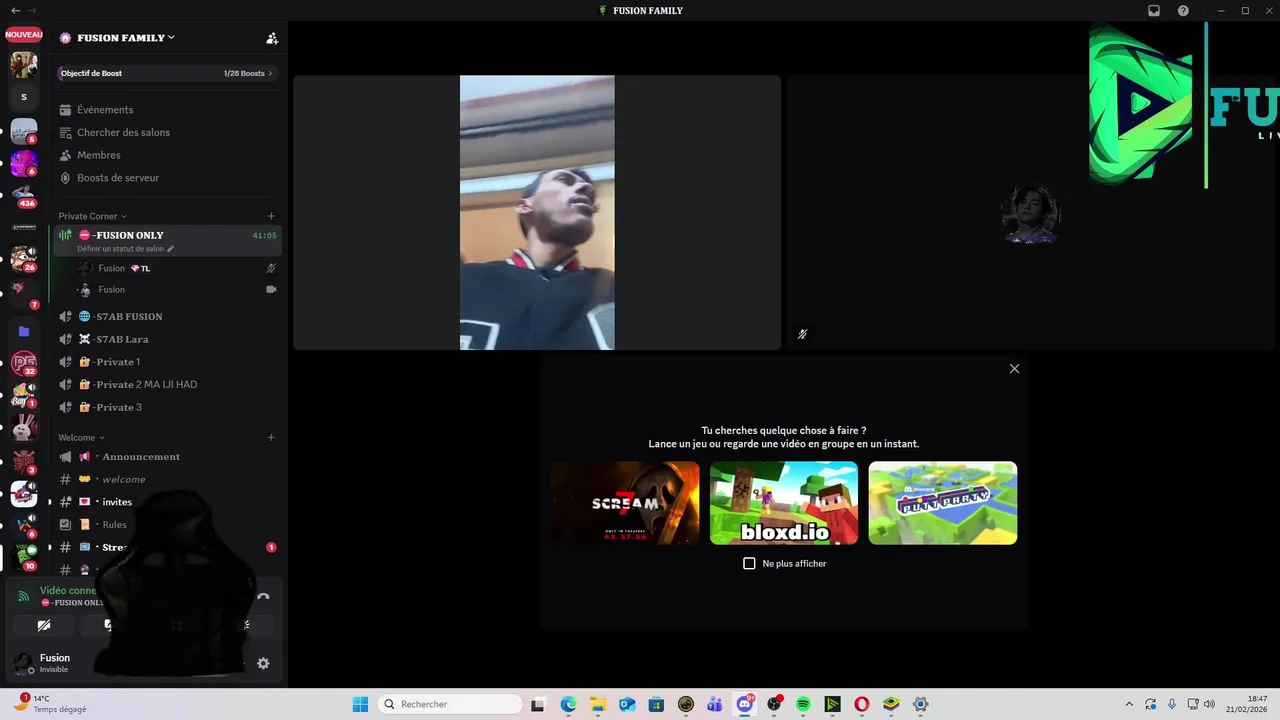Open File Explorer from the taskbar
1280x720 pixels.
(x=597, y=704)
